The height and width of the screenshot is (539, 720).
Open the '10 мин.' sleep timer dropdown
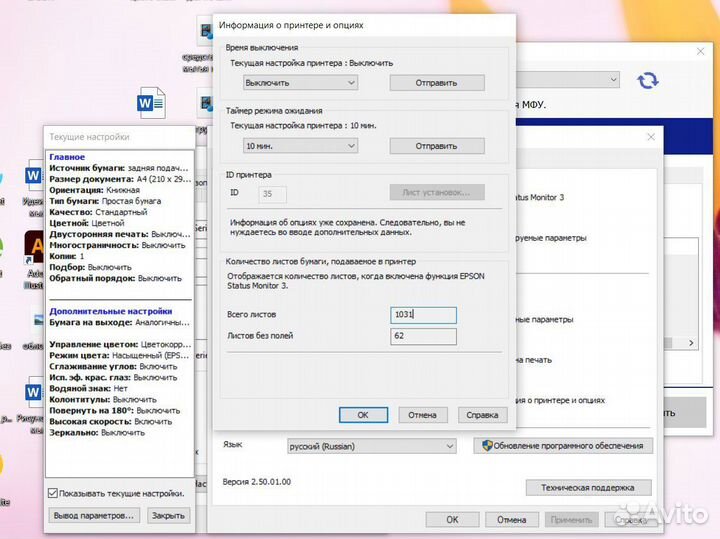coord(300,146)
